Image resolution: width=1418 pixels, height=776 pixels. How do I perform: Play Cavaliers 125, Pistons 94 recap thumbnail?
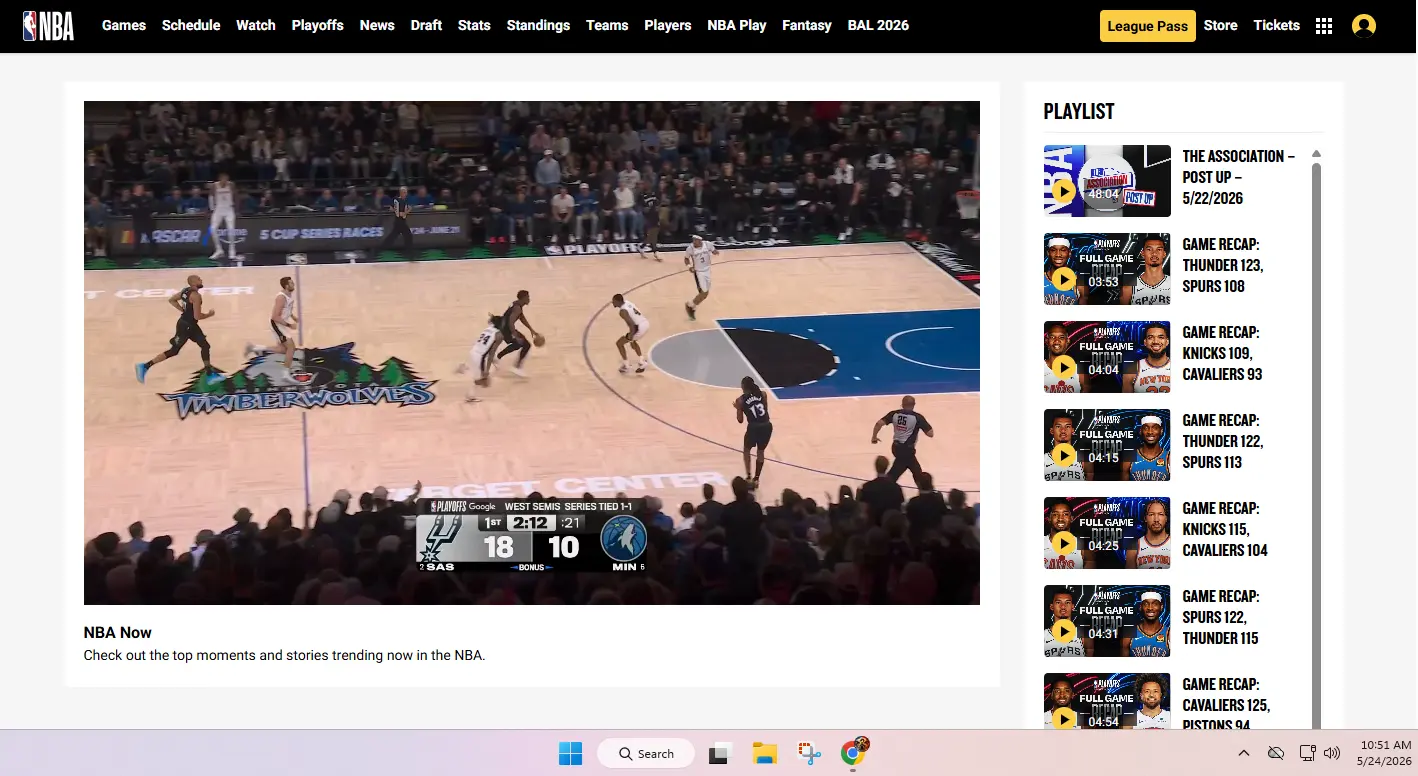(1107, 701)
